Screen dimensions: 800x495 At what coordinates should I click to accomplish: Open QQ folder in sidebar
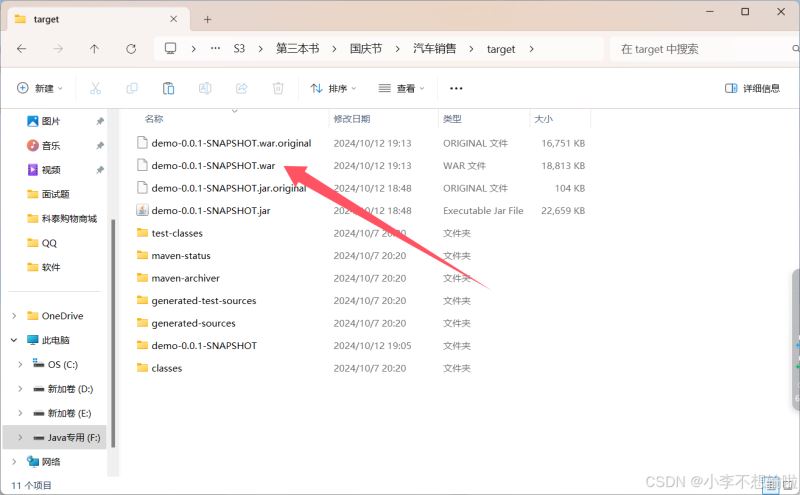click(49, 243)
